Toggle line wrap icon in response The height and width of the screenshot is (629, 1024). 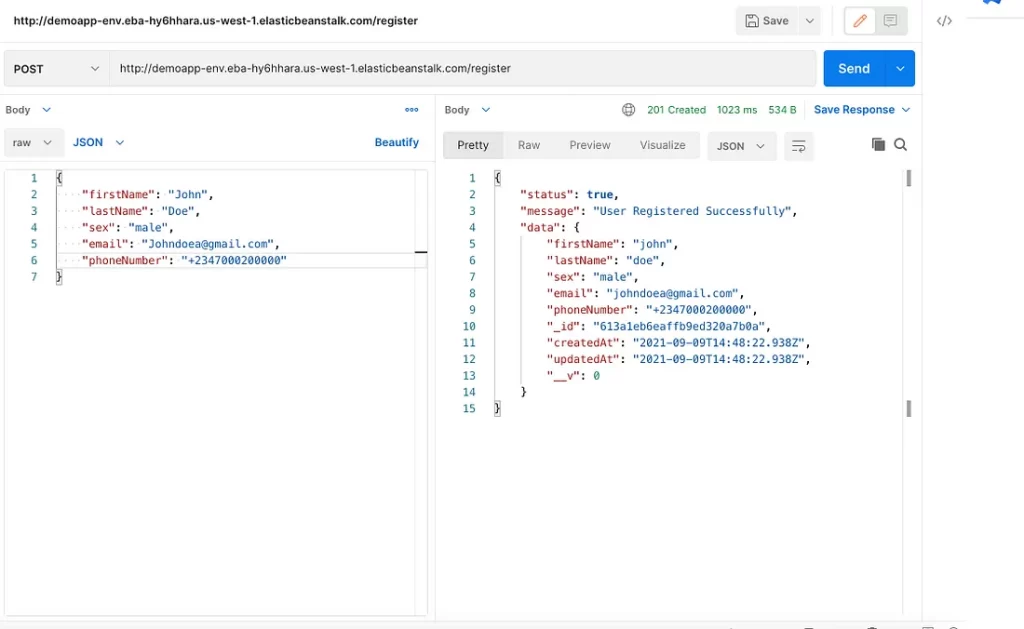click(798, 146)
